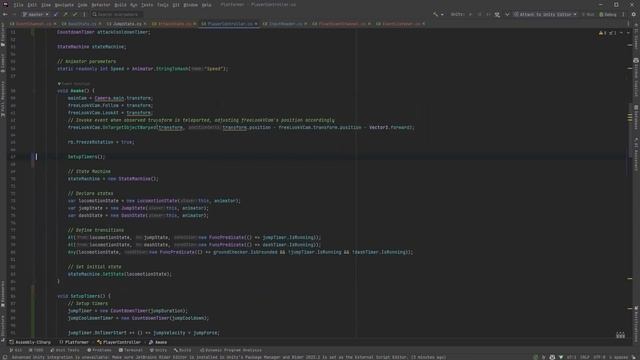Click the CRLF line separator indicator
640x360 pixels.
[x=584, y=357]
